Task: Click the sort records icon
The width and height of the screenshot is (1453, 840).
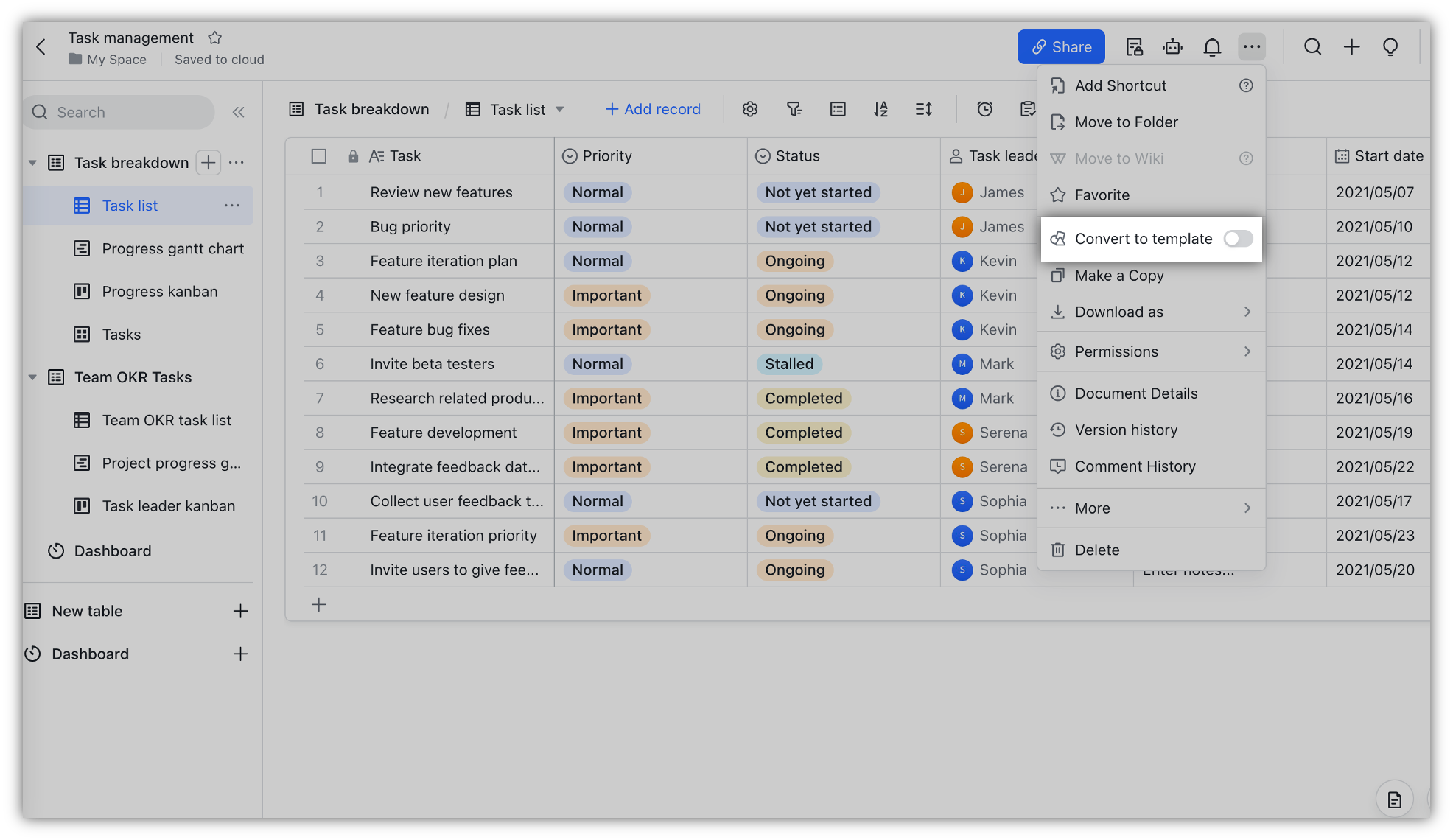Action: [880, 109]
